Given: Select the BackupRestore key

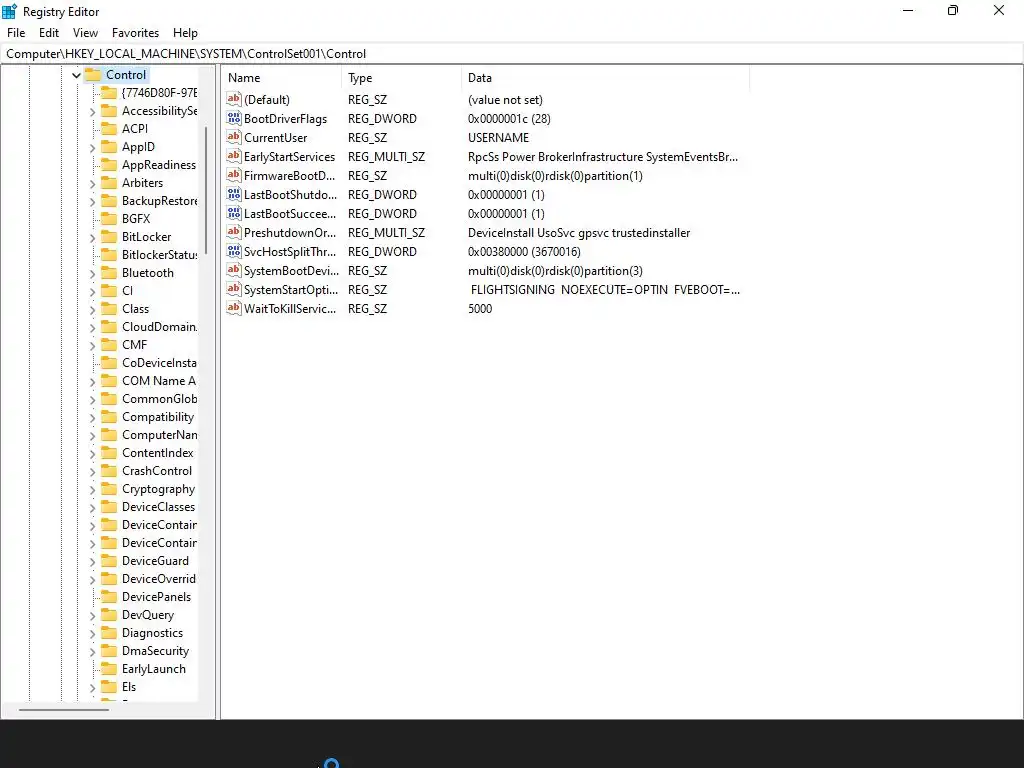Looking at the screenshot, I should pyautogui.click(x=159, y=200).
